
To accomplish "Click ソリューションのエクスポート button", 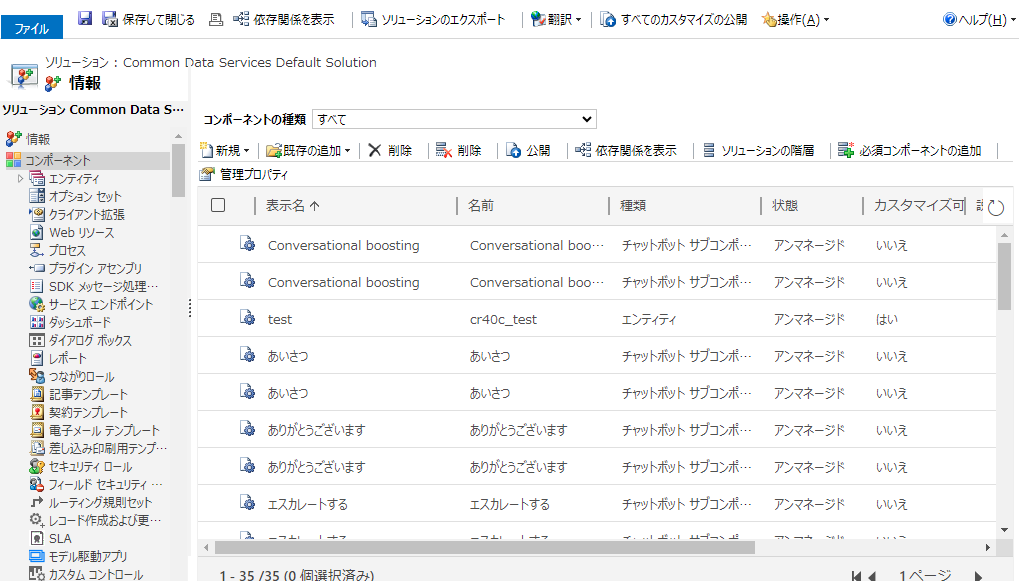I will pos(433,19).
